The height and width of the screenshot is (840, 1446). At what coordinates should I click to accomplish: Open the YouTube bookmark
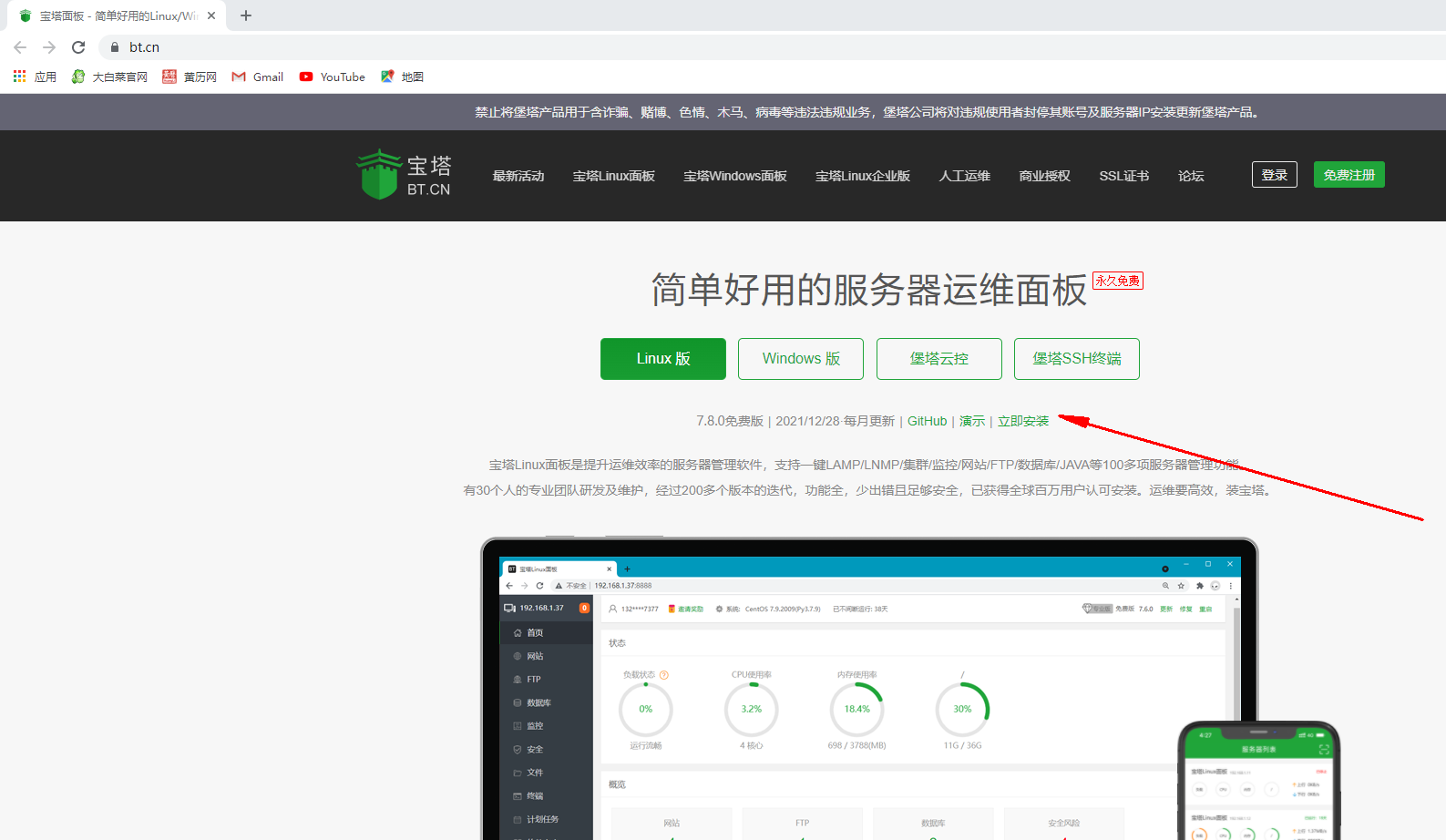click(x=332, y=77)
